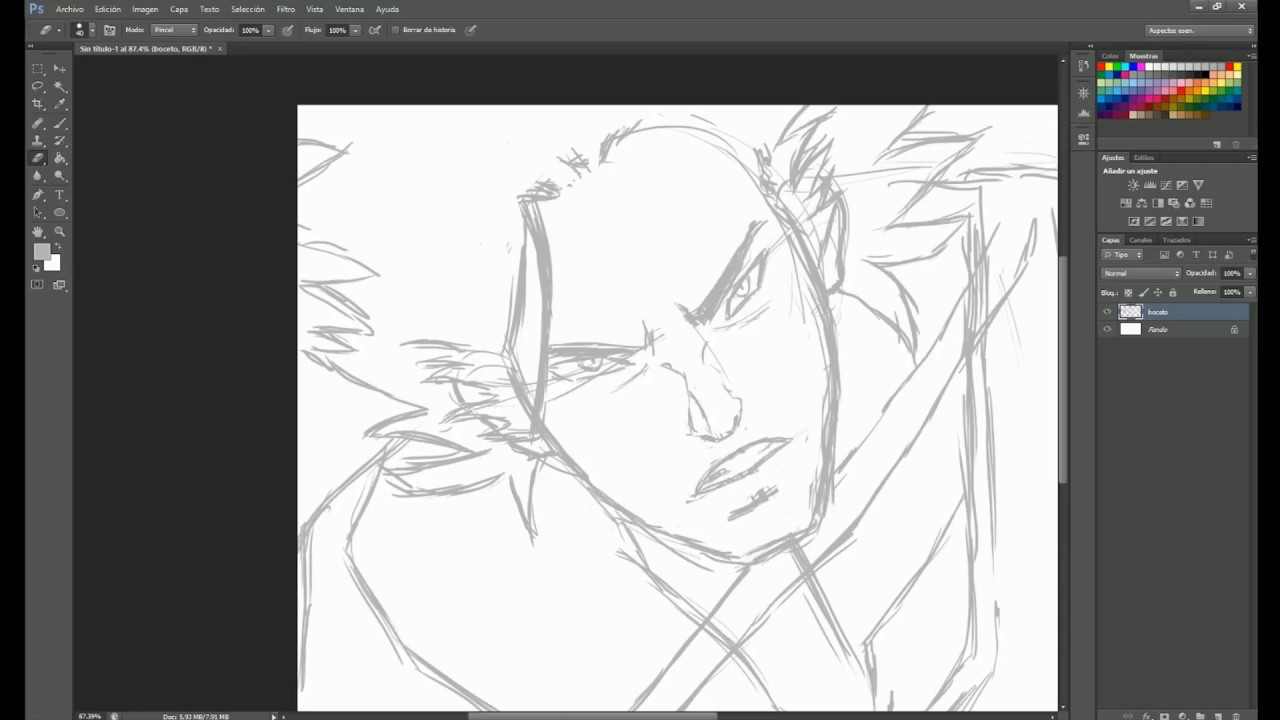Select the Paint Bucket tool
The width and height of the screenshot is (1280, 720).
[60, 158]
